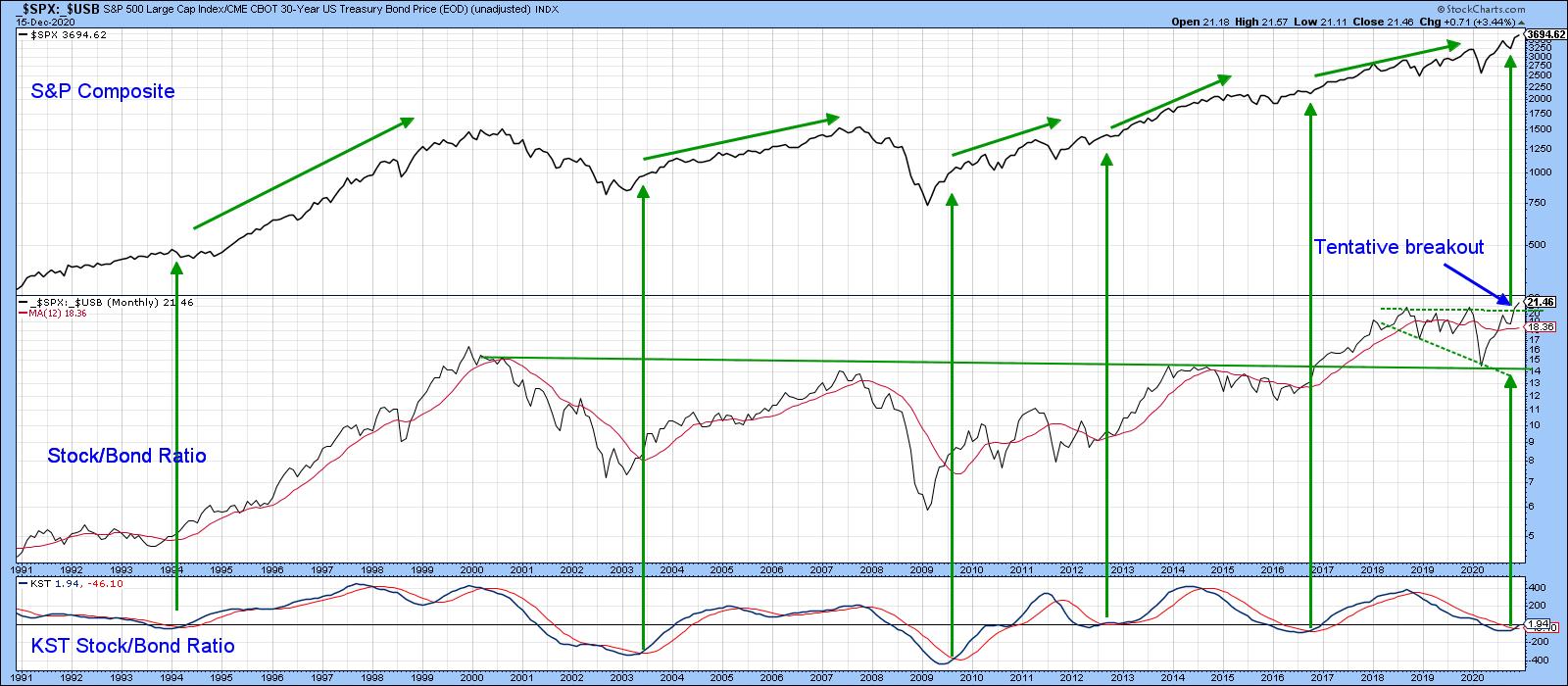
Task: Click 2000 on the bottom-most time axis
Action: (x=470, y=677)
